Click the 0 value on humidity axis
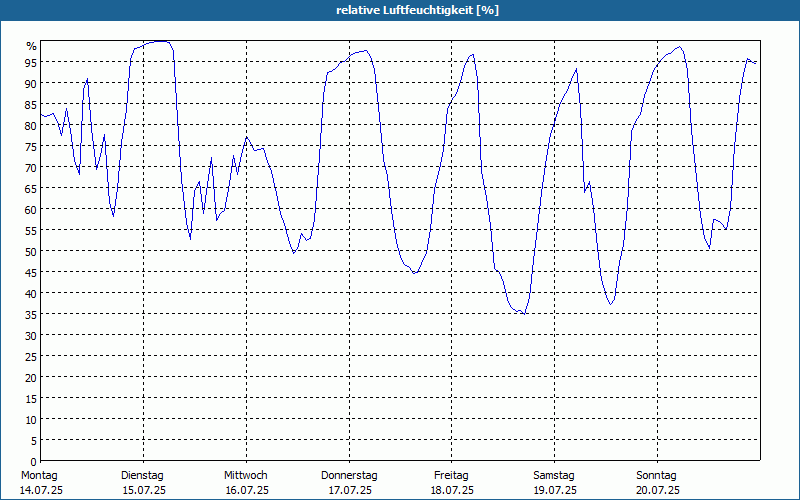 [x=34, y=461]
